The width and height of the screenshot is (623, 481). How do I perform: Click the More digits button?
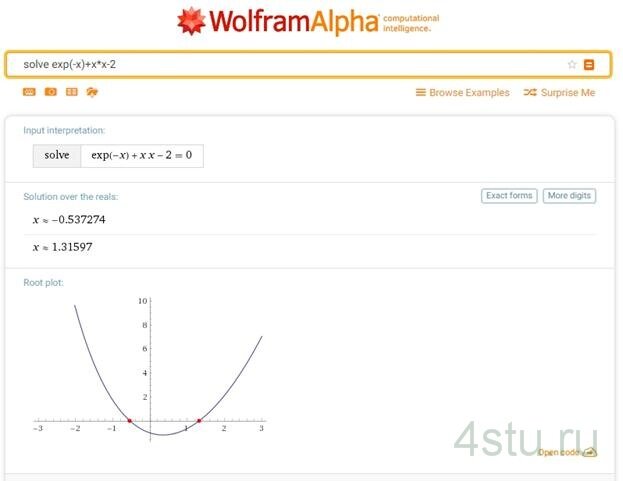570,196
